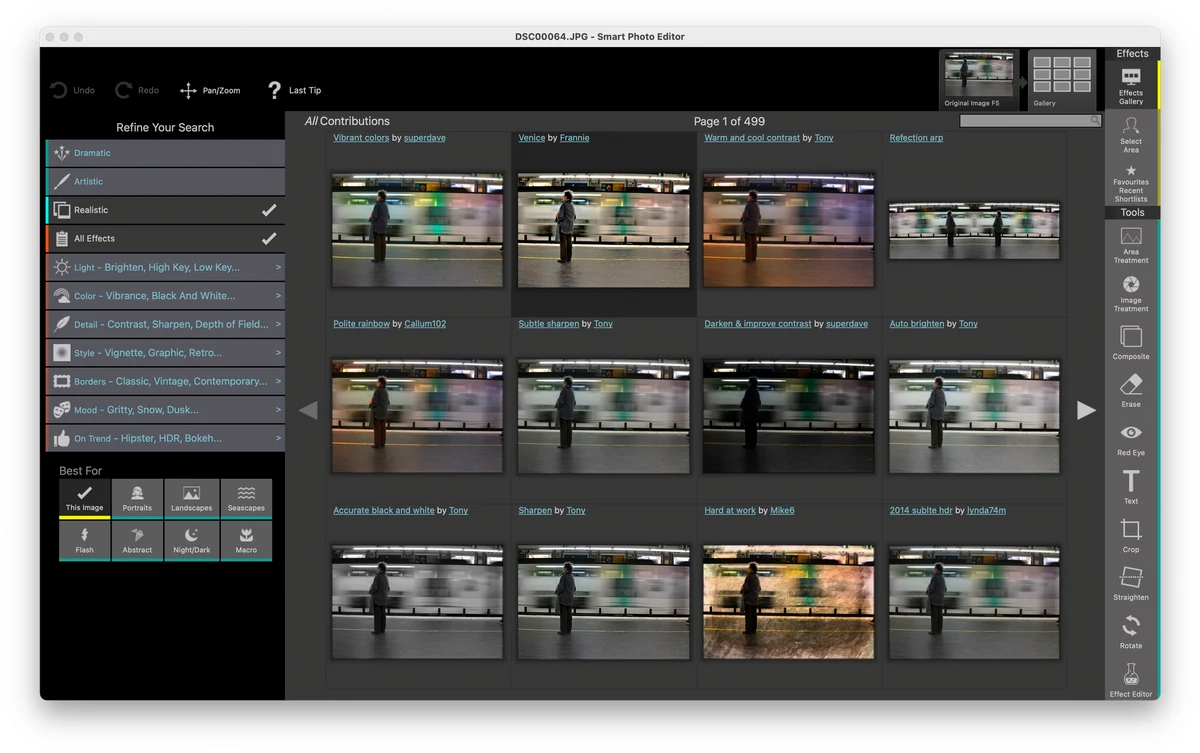Image resolution: width=1200 pixels, height=753 pixels.
Task: Toggle Best For Macro
Action: 246,541
